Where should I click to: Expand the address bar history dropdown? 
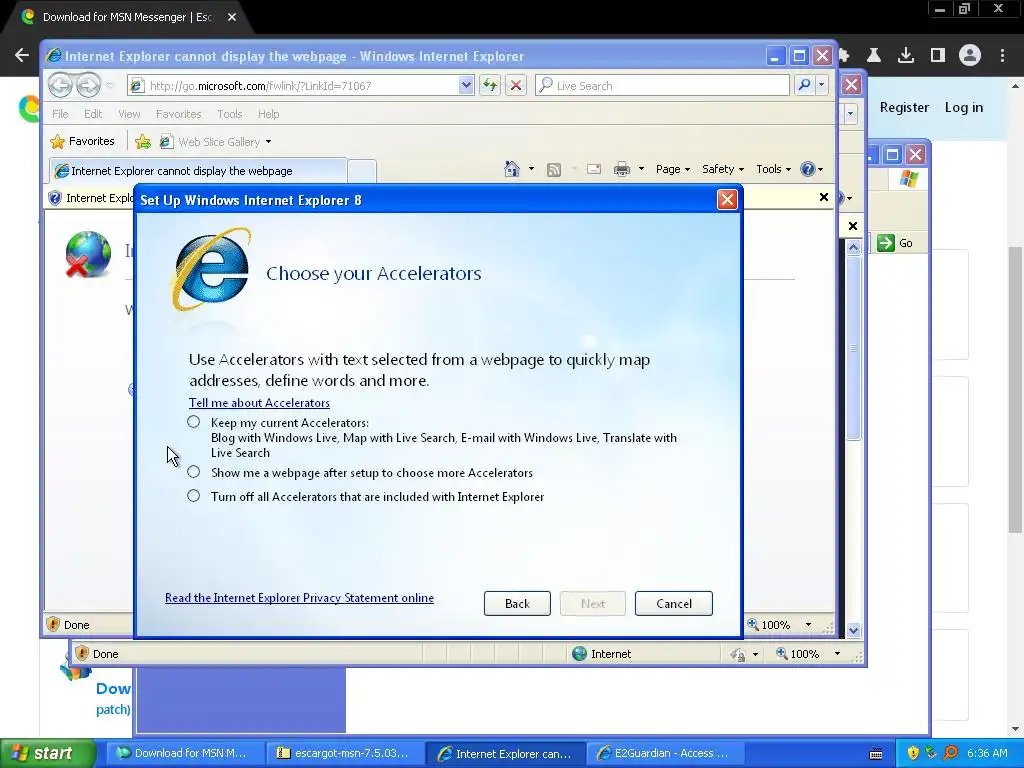[466, 85]
